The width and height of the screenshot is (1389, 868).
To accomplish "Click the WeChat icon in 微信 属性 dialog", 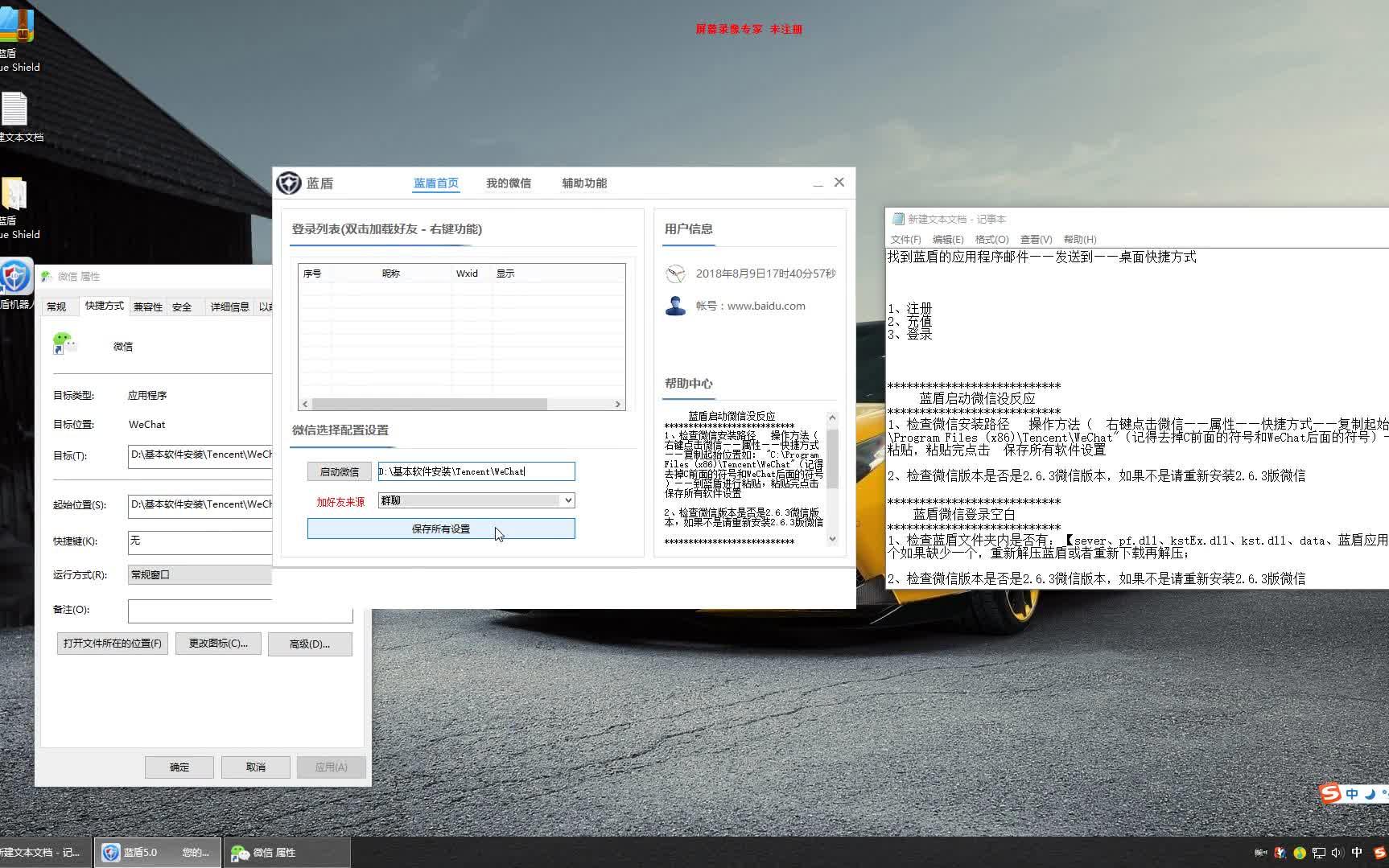I will click(x=64, y=343).
